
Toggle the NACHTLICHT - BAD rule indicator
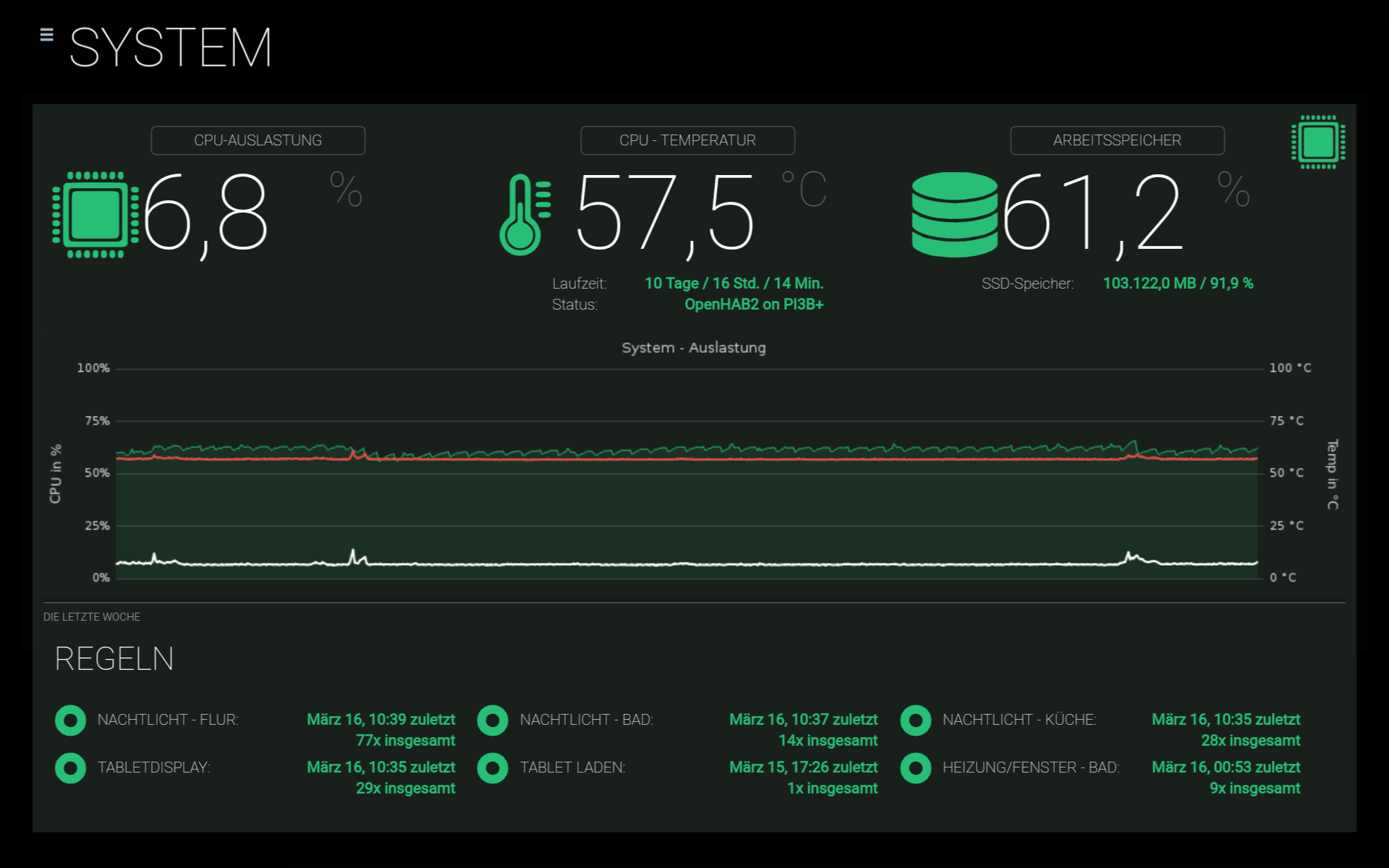[x=493, y=720]
